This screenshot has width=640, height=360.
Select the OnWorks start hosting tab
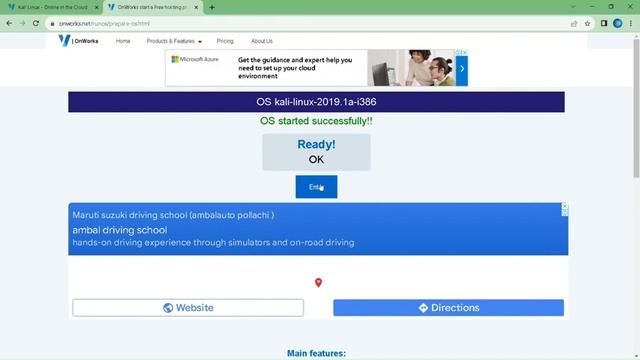(152, 7)
